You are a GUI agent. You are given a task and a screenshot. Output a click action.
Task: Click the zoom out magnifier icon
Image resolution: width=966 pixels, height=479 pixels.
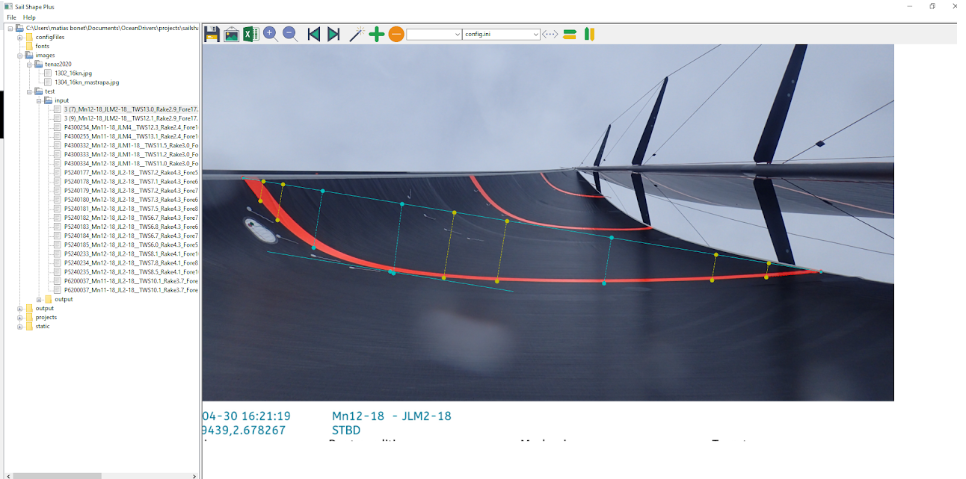tap(290, 34)
